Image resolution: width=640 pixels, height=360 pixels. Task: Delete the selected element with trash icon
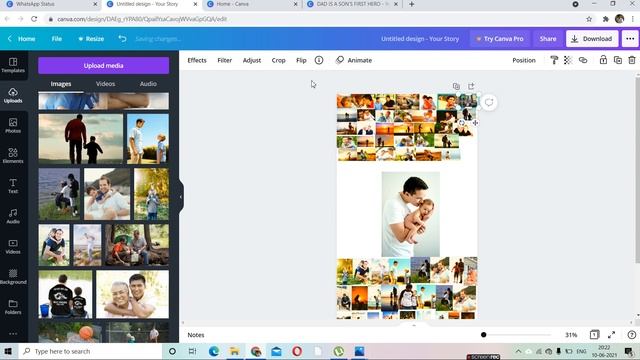coord(632,60)
